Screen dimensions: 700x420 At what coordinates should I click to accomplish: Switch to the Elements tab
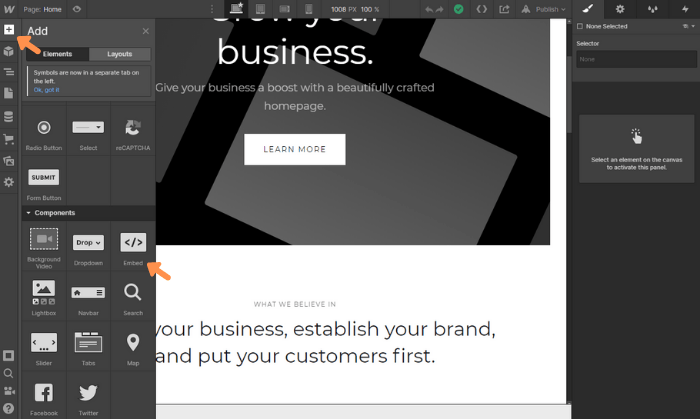(58, 54)
